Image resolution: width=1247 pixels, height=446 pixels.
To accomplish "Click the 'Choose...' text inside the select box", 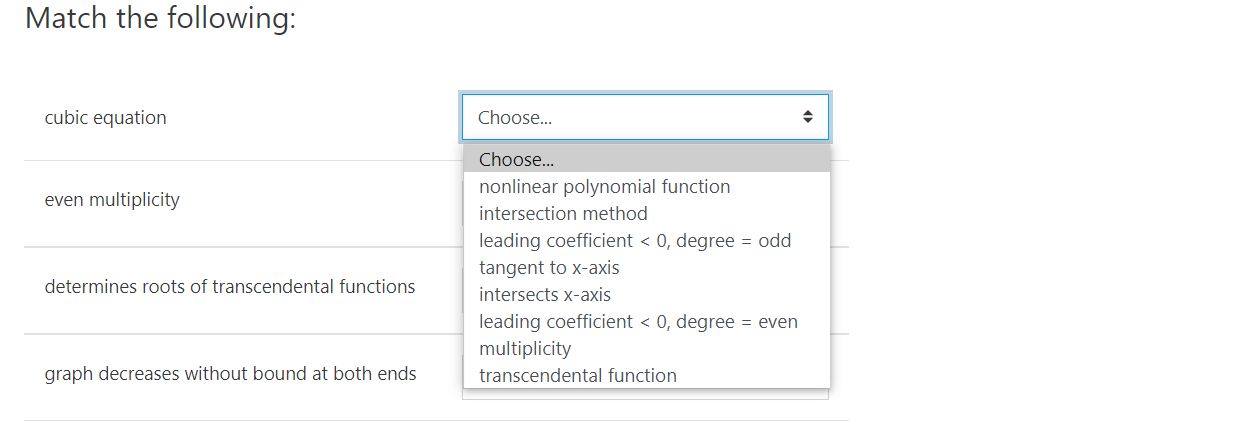I will [515, 117].
